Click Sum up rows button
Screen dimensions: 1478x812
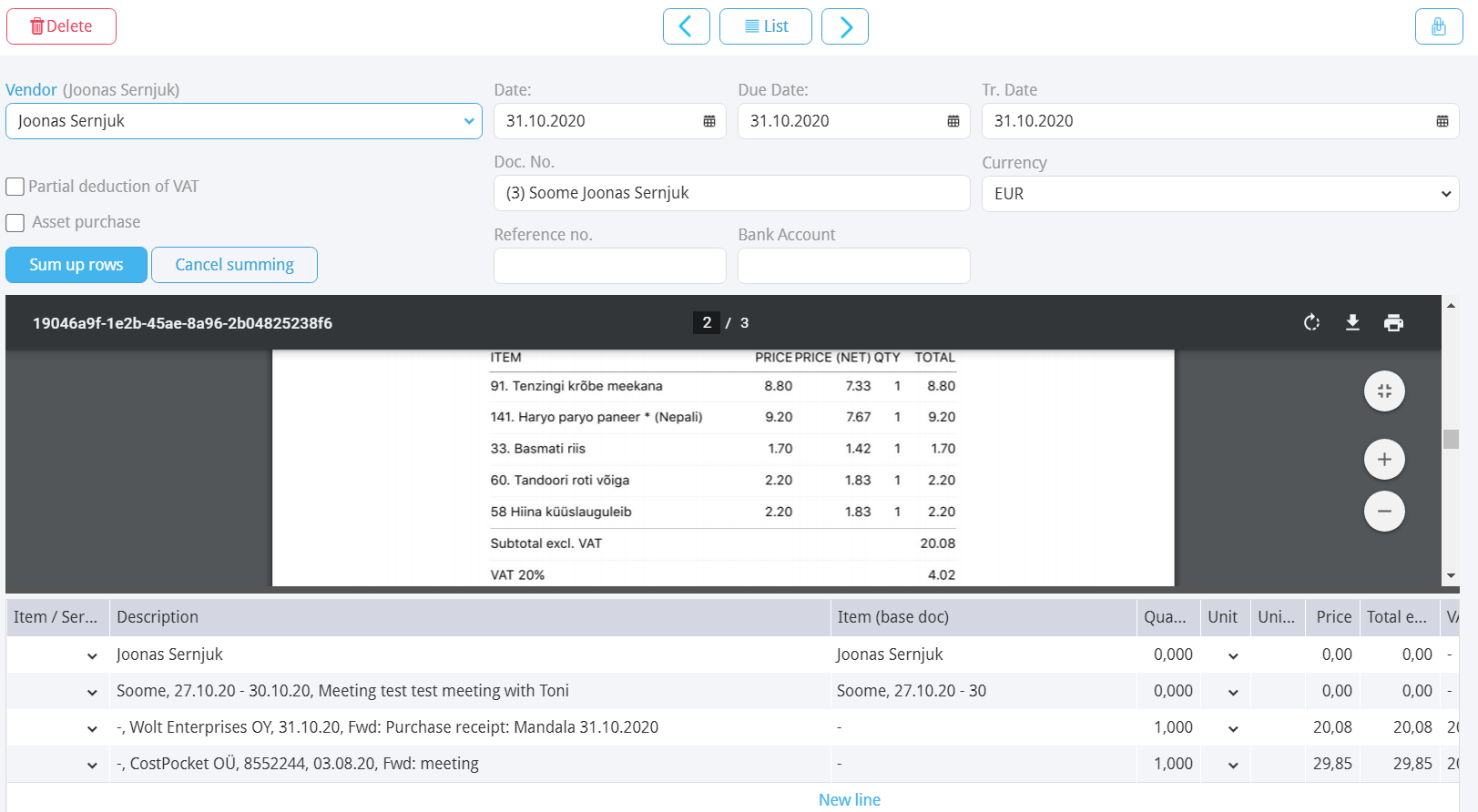pyautogui.click(x=76, y=265)
